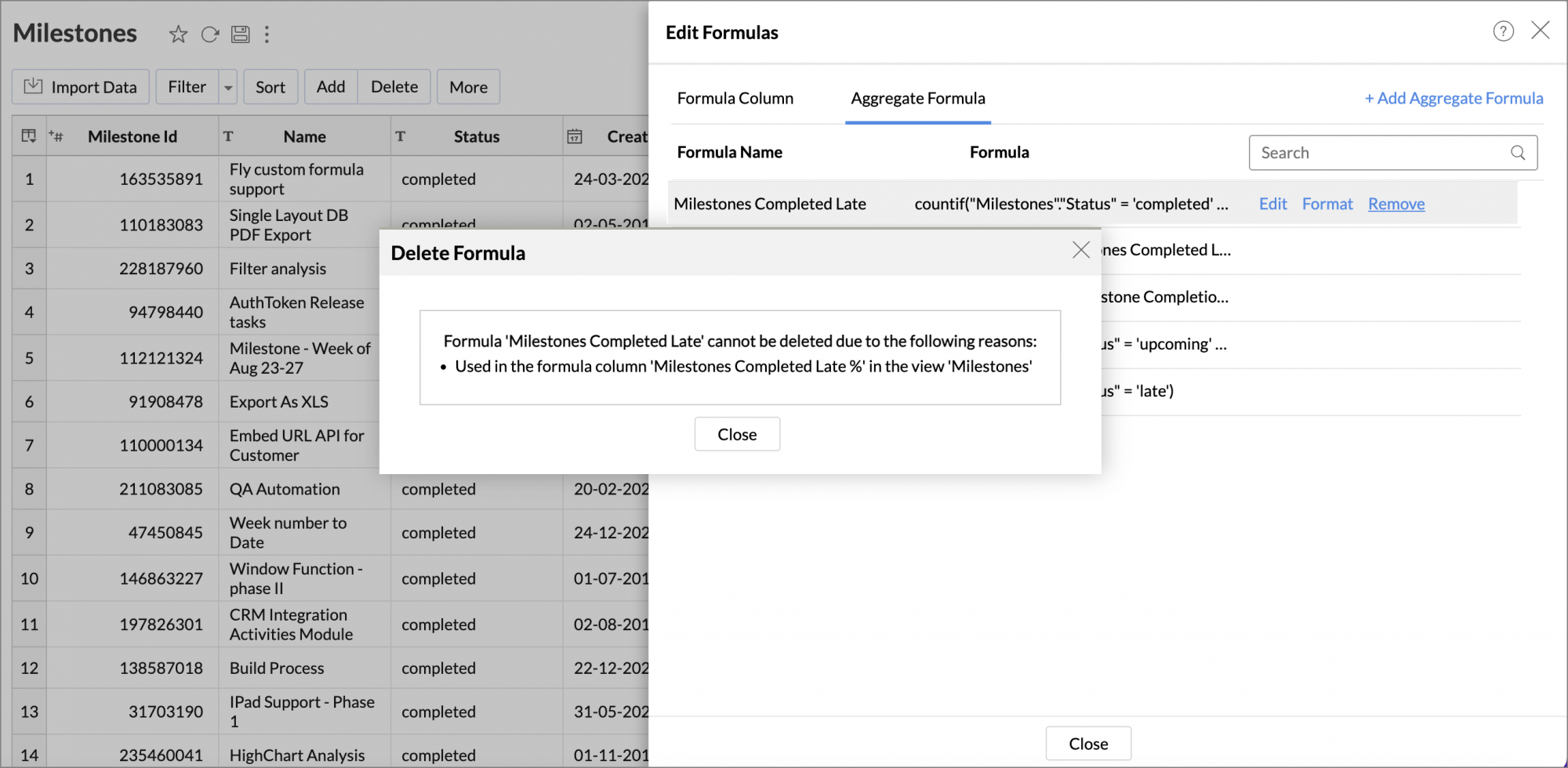
Task: Click the save icon in the title bar
Action: point(240,34)
